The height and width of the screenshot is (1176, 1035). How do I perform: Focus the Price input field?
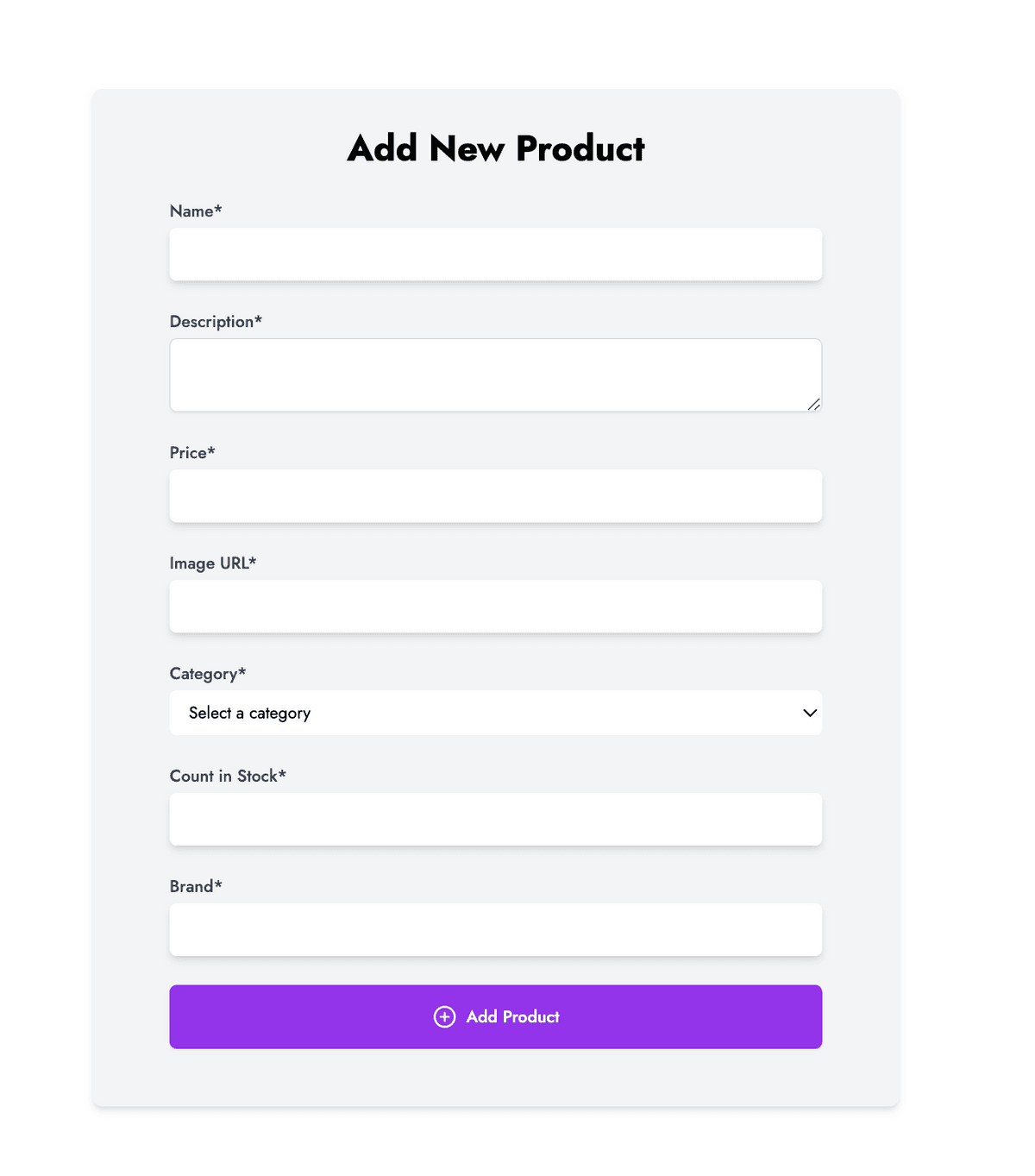pos(495,496)
